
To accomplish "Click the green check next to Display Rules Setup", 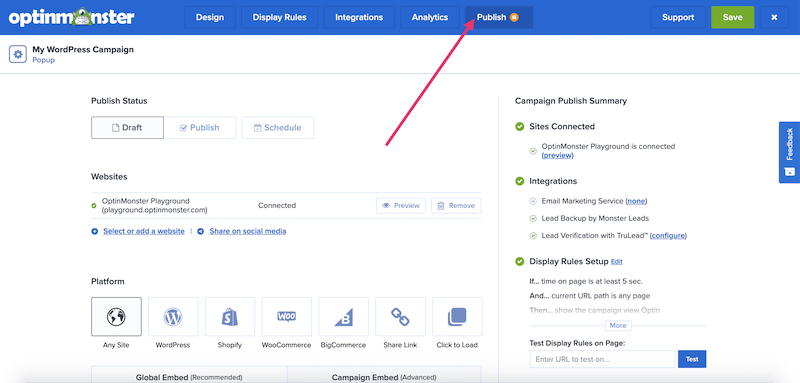I will tap(519, 262).
